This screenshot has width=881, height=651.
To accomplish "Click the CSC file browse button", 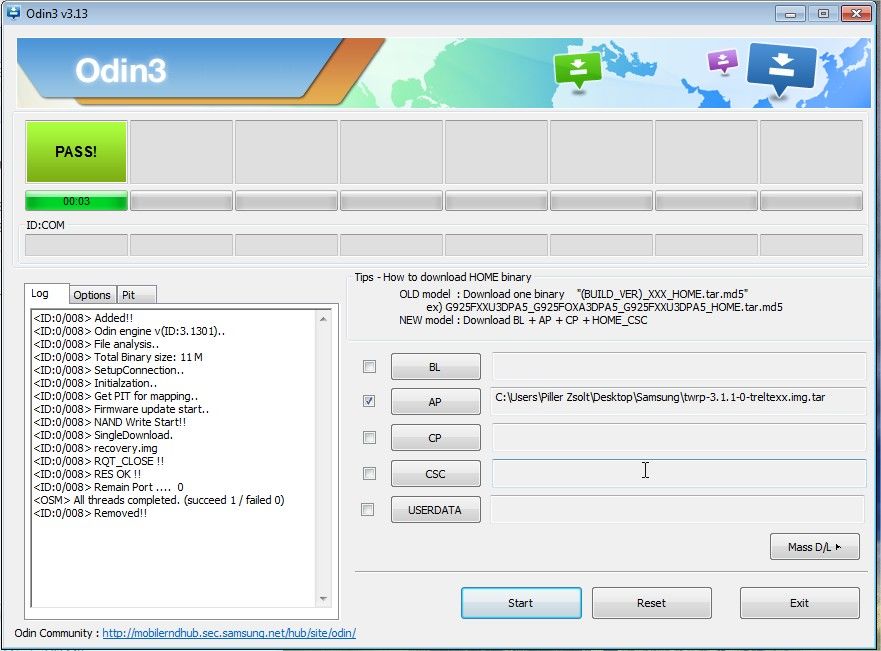I will (x=435, y=474).
